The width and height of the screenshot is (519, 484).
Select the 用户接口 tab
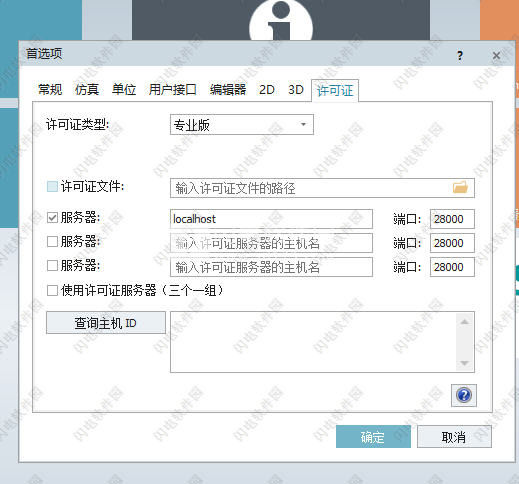(x=172, y=90)
